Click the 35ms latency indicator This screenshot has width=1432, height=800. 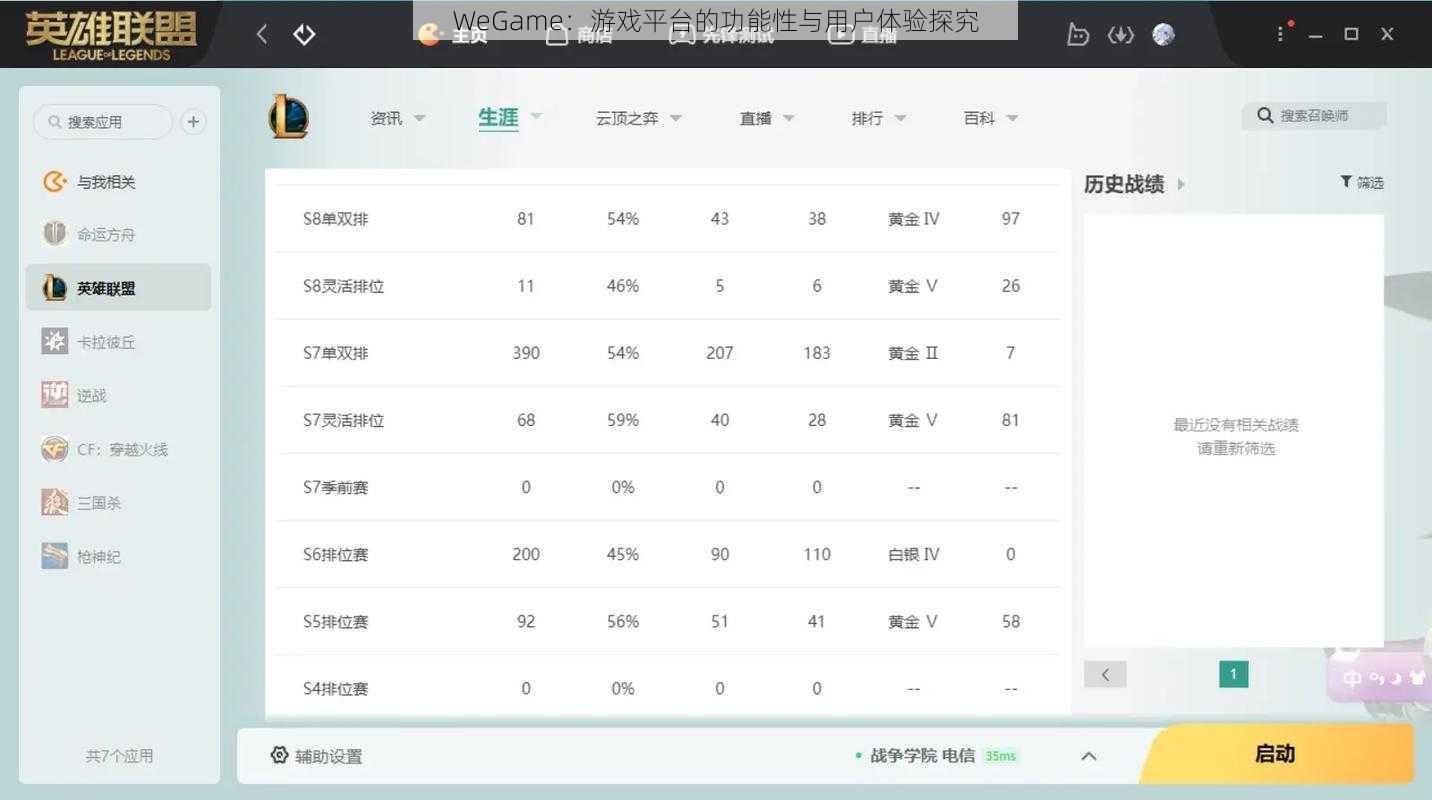(x=1000, y=756)
